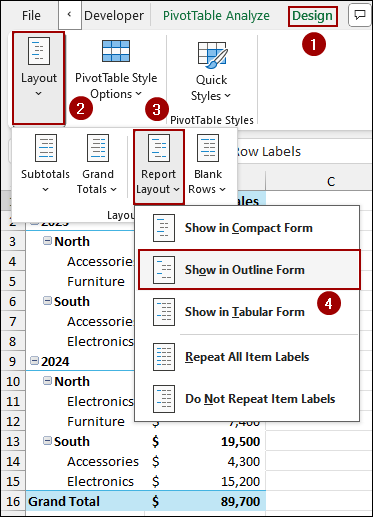Screen dimensions: 373x517
Task: Select Furniture cell in row 12
Action: [80, 421]
